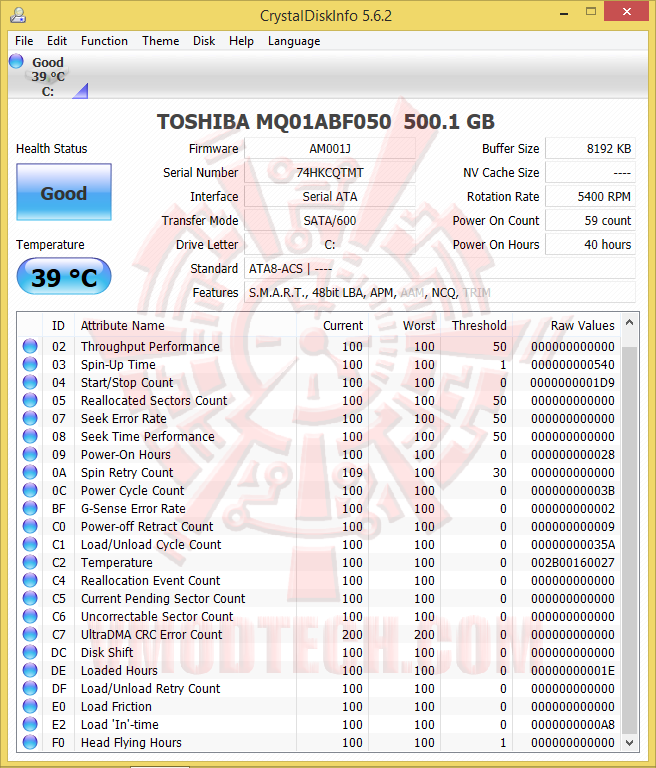This screenshot has height=768, width=656.
Task: Click the status orb for Loaded Hours
Action: tap(30, 671)
